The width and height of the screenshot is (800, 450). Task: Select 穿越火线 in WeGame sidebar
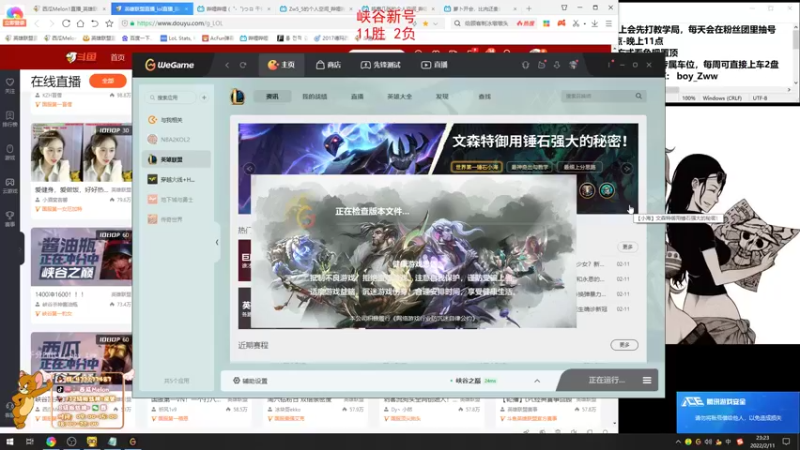[x=176, y=180]
